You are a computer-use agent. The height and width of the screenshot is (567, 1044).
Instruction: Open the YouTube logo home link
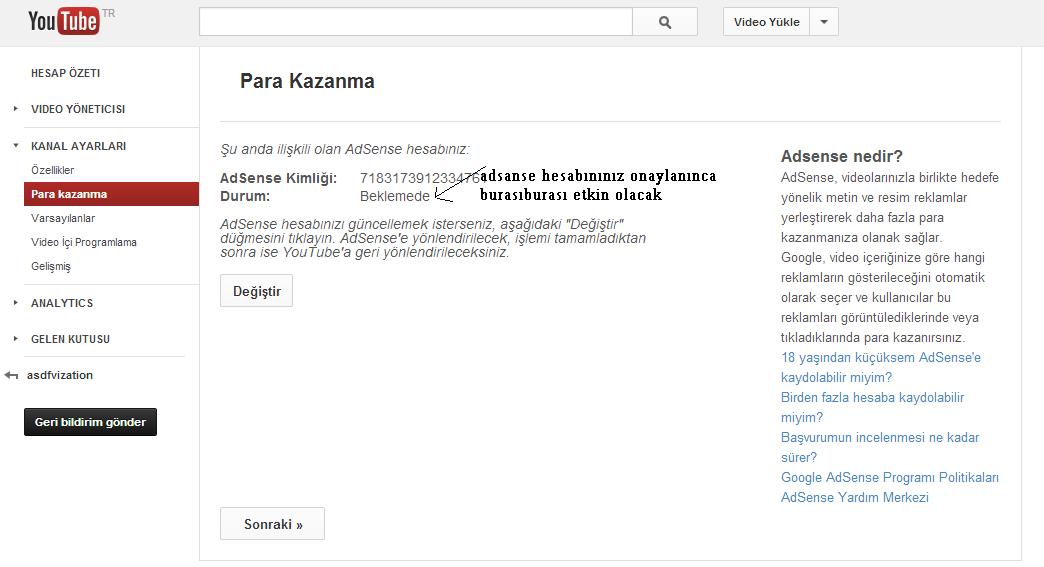pos(65,21)
